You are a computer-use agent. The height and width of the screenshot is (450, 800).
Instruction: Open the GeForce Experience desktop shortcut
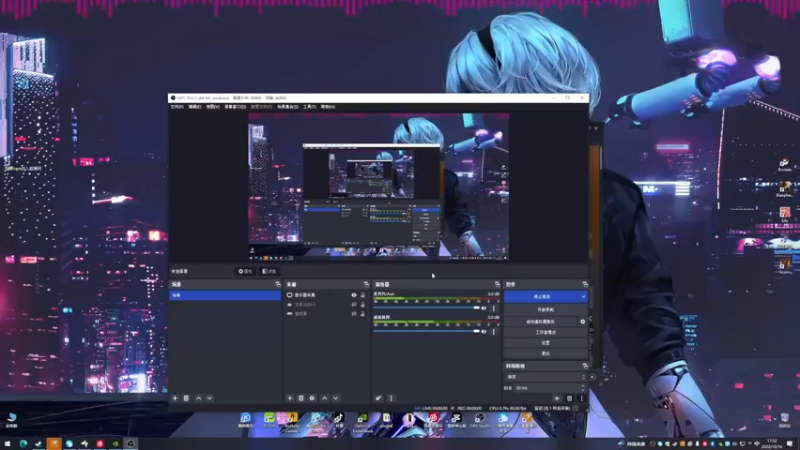(363, 423)
